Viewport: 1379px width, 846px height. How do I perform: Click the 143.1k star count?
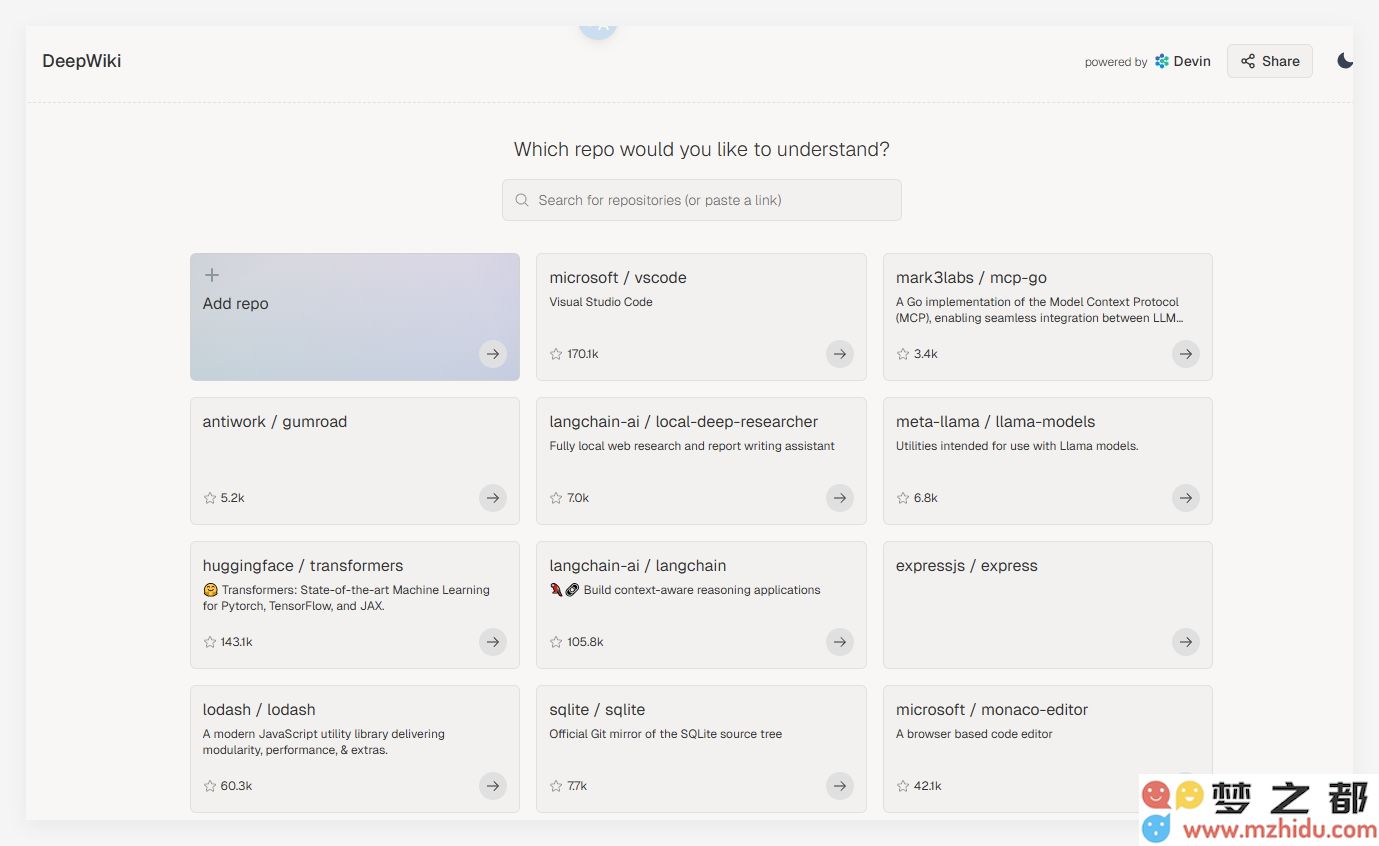[x=237, y=642]
